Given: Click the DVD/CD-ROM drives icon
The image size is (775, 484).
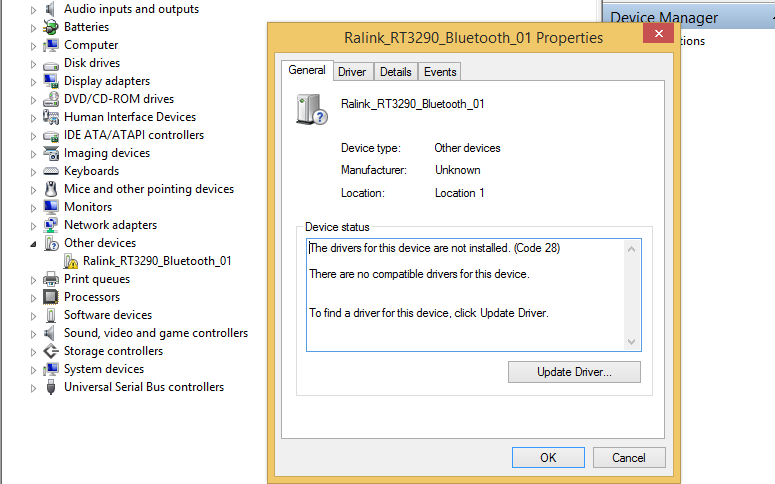Looking at the screenshot, I should [50, 99].
